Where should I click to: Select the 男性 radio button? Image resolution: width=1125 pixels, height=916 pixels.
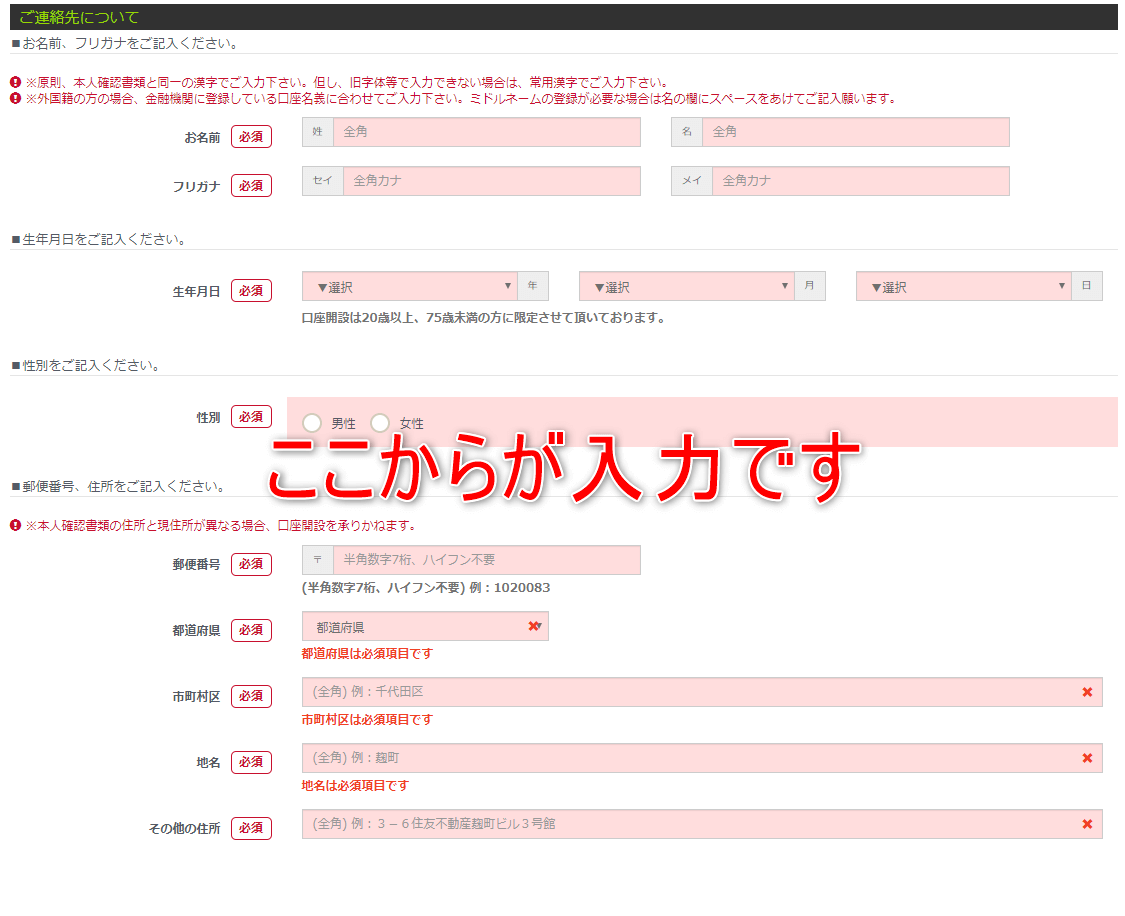pyautogui.click(x=312, y=423)
